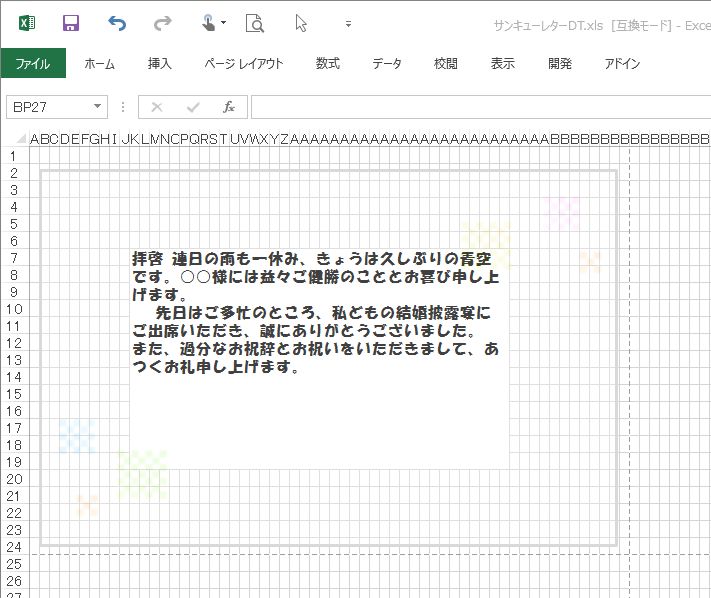Image resolution: width=711 pixels, height=598 pixels.
Task: Click the Redo arrow icon
Action: click(162, 23)
